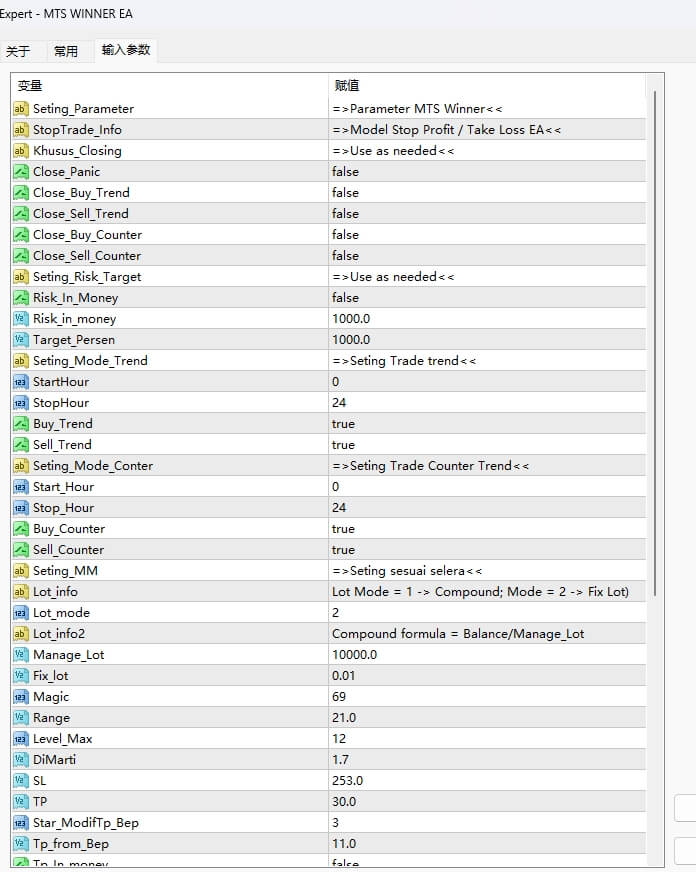Image resolution: width=696 pixels, height=872 pixels.
Task: Click the vertical scrollbar of parameter list
Action: pos(656,340)
